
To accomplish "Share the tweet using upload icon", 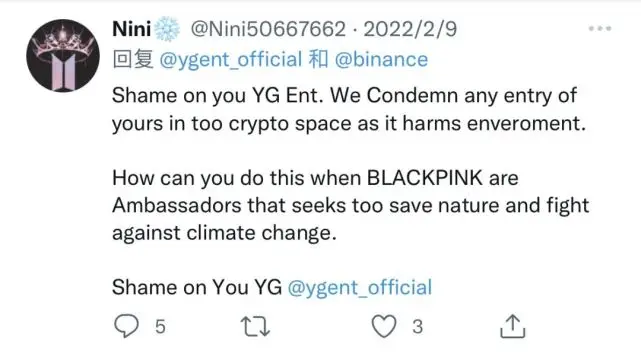I will click(512, 326).
